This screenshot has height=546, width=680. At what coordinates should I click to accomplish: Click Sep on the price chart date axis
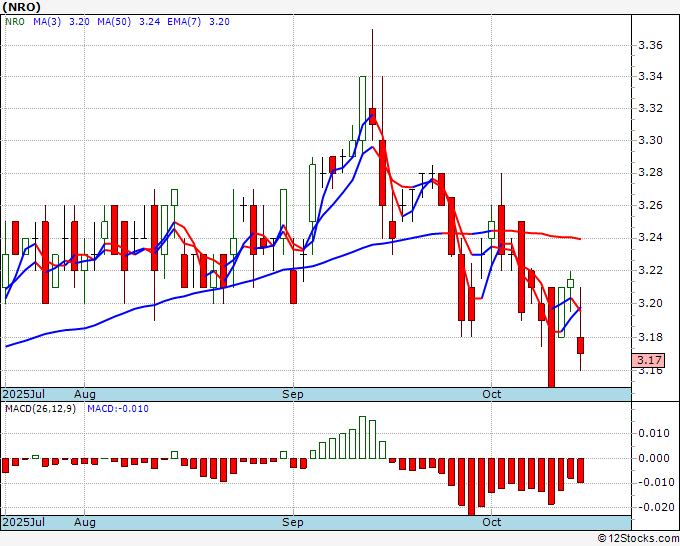(293, 394)
